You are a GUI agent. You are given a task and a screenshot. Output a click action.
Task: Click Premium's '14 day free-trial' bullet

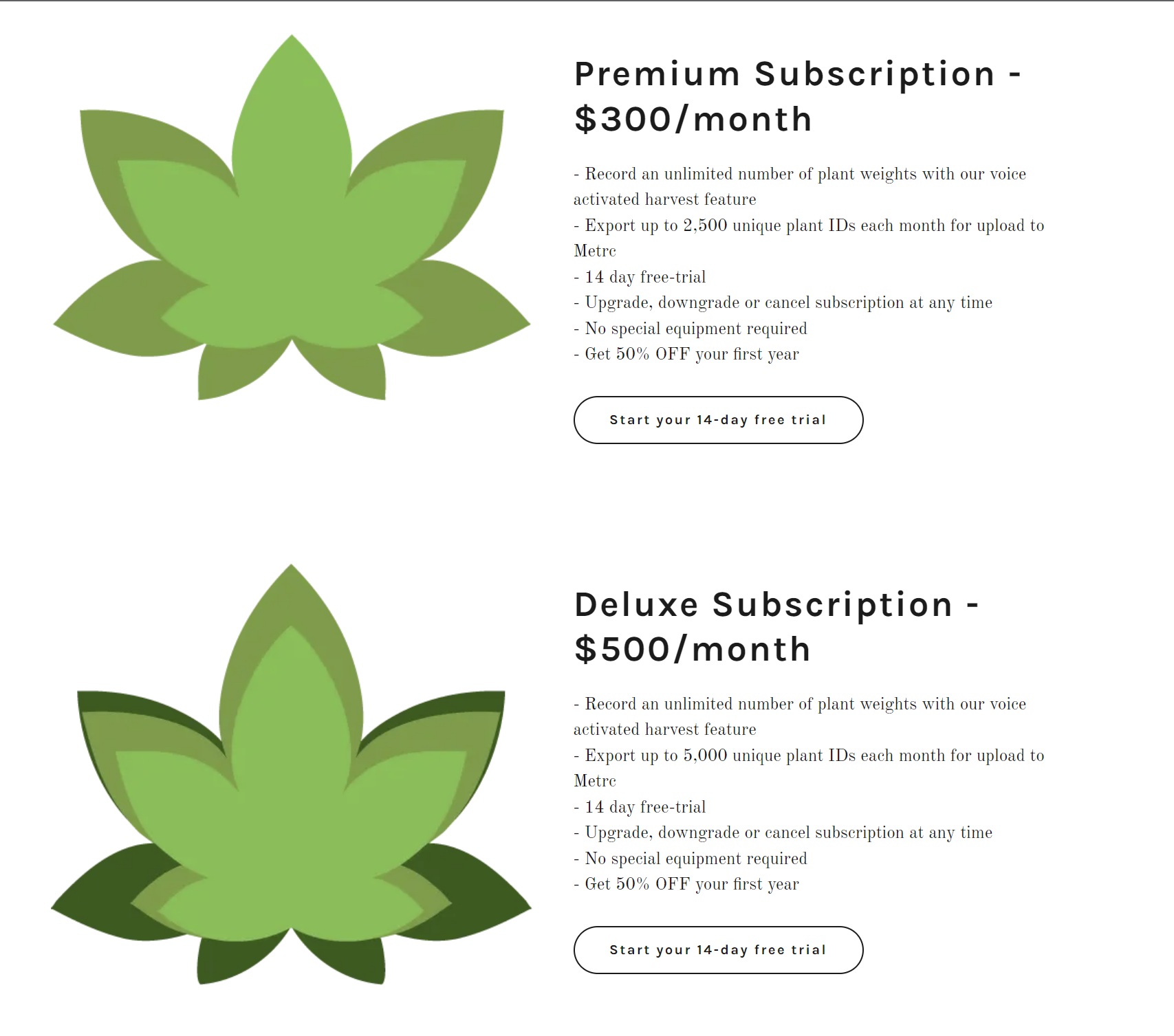click(640, 277)
